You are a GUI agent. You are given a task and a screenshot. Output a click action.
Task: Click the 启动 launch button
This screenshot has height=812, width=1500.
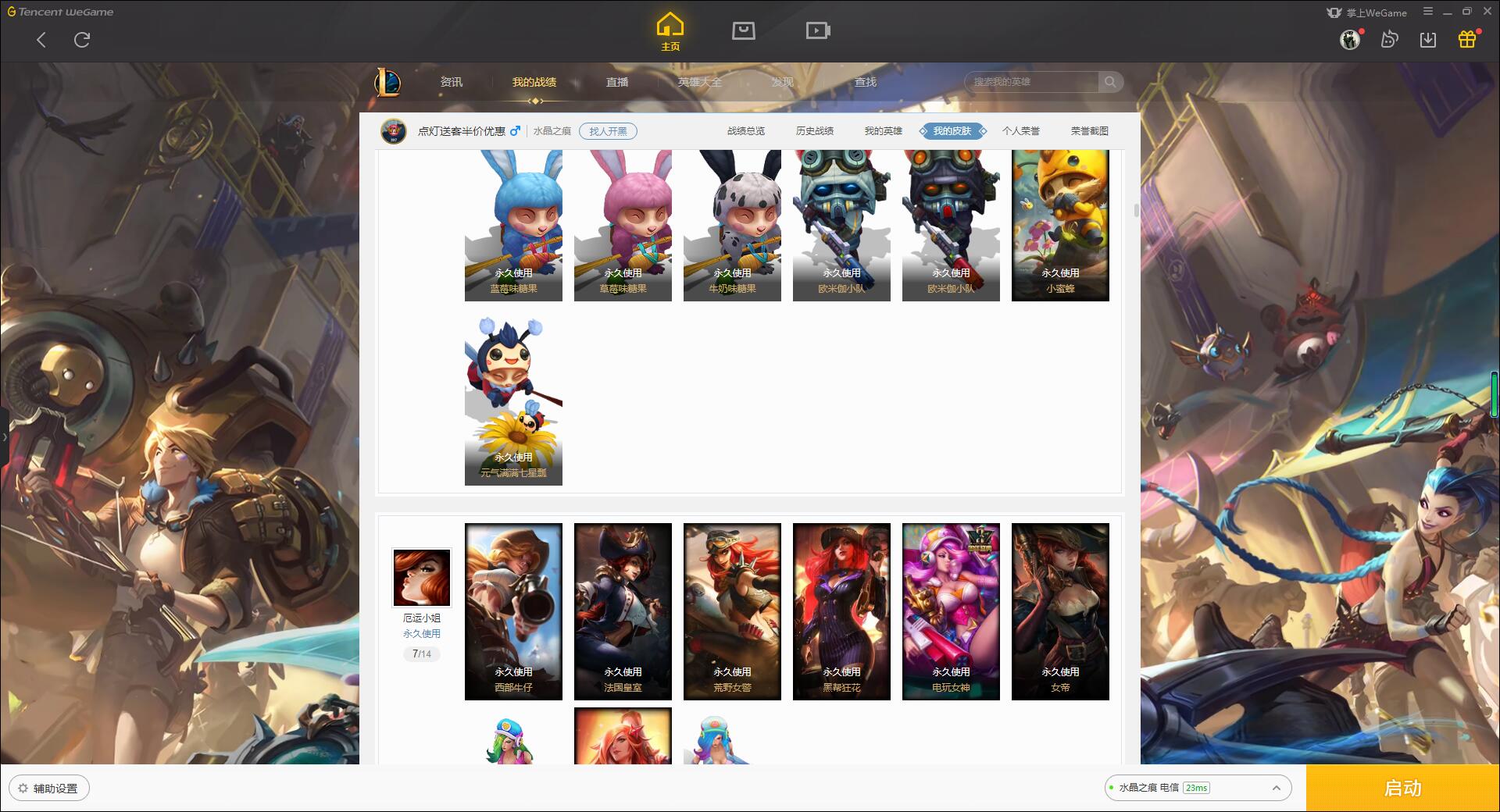[1402, 788]
